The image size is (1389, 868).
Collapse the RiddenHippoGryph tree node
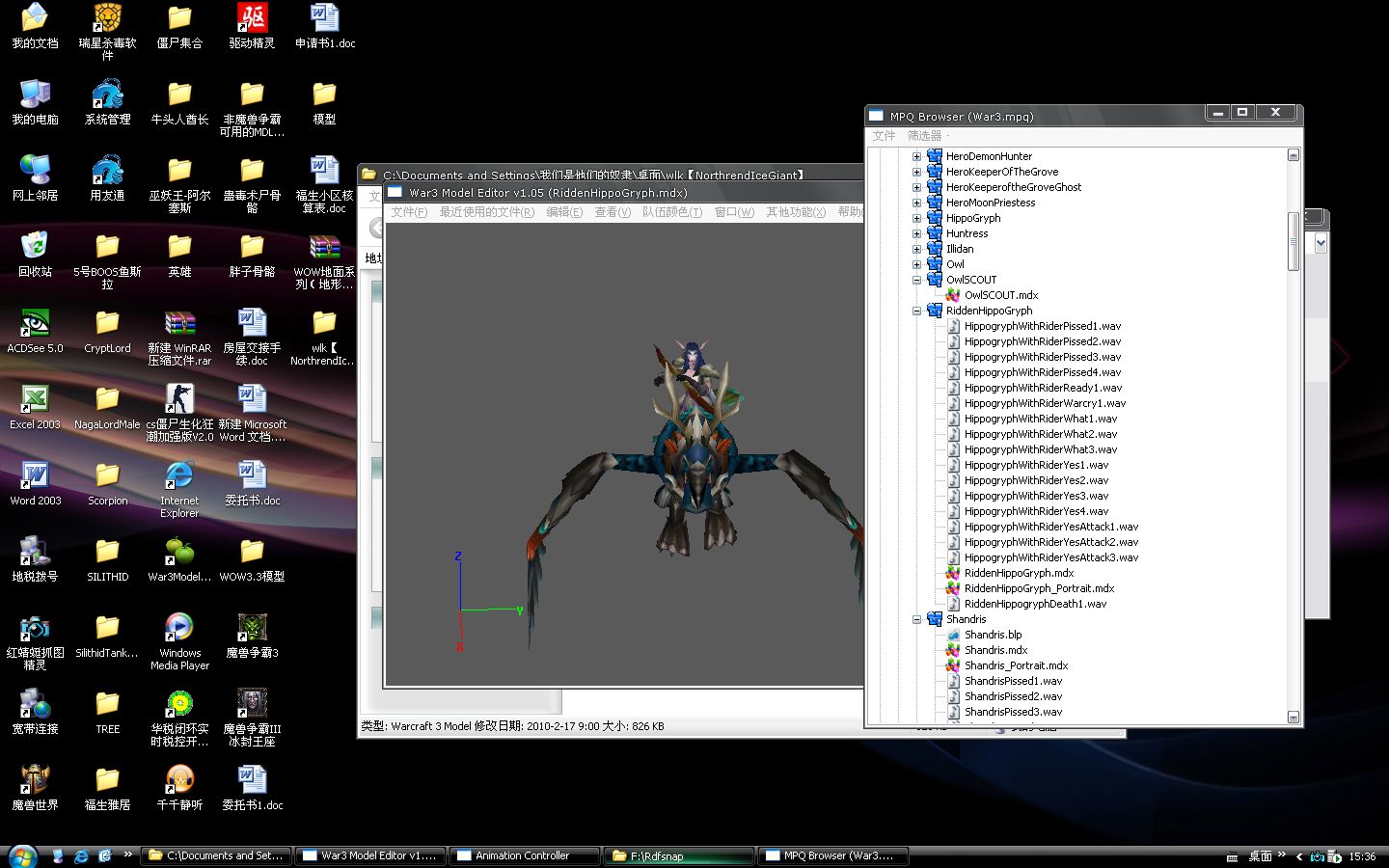(916, 311)
